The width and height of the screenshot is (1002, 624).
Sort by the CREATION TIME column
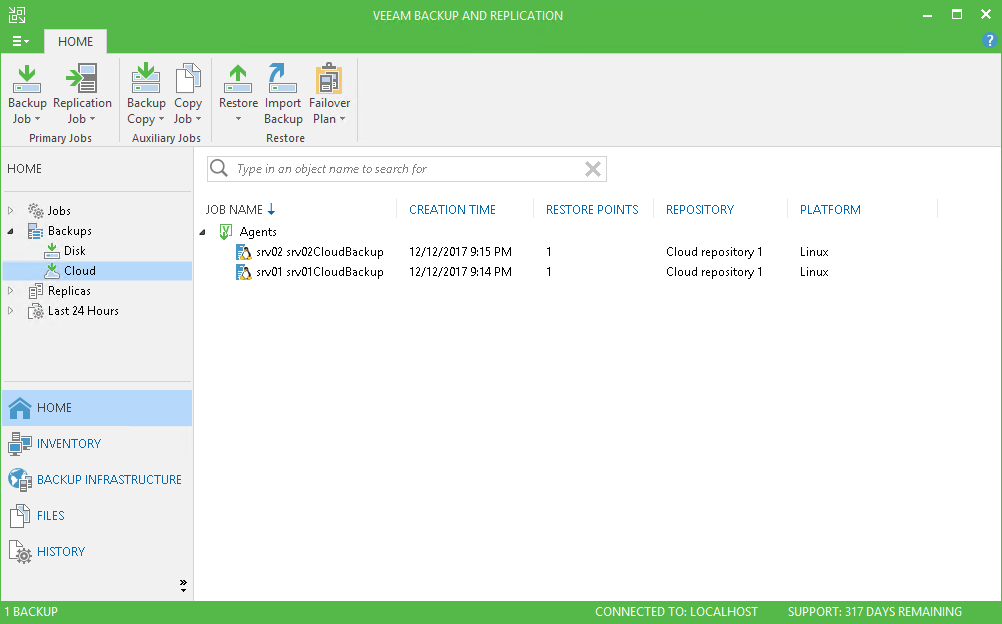click(452, 210)
